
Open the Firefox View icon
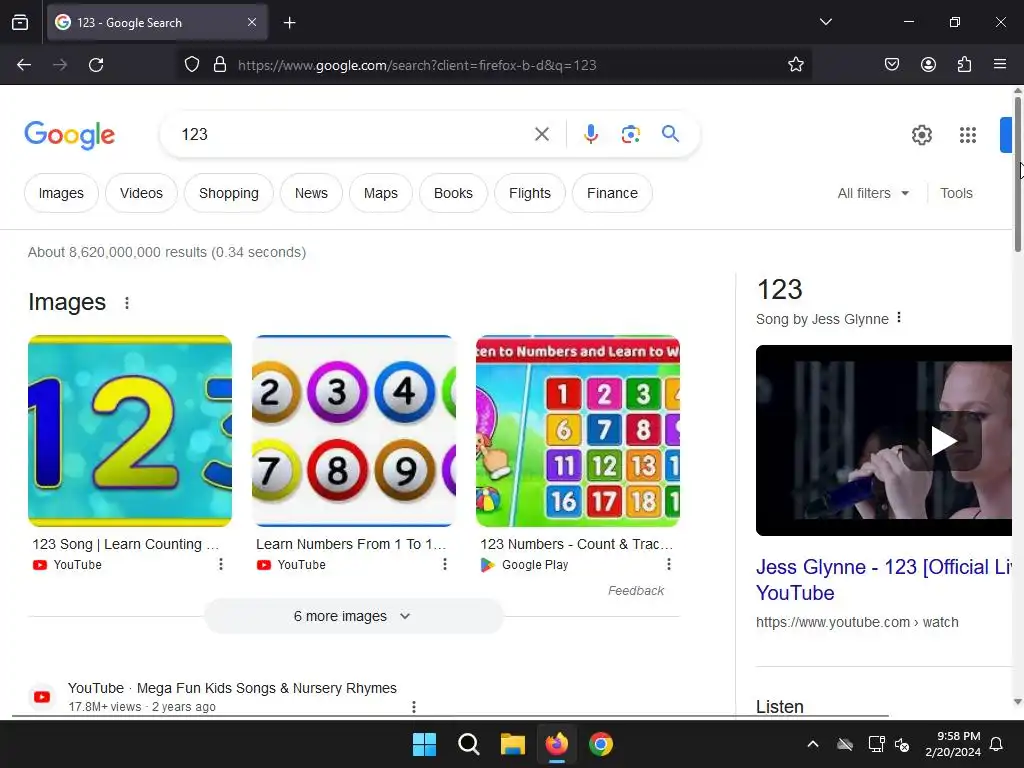click(20, 23)
